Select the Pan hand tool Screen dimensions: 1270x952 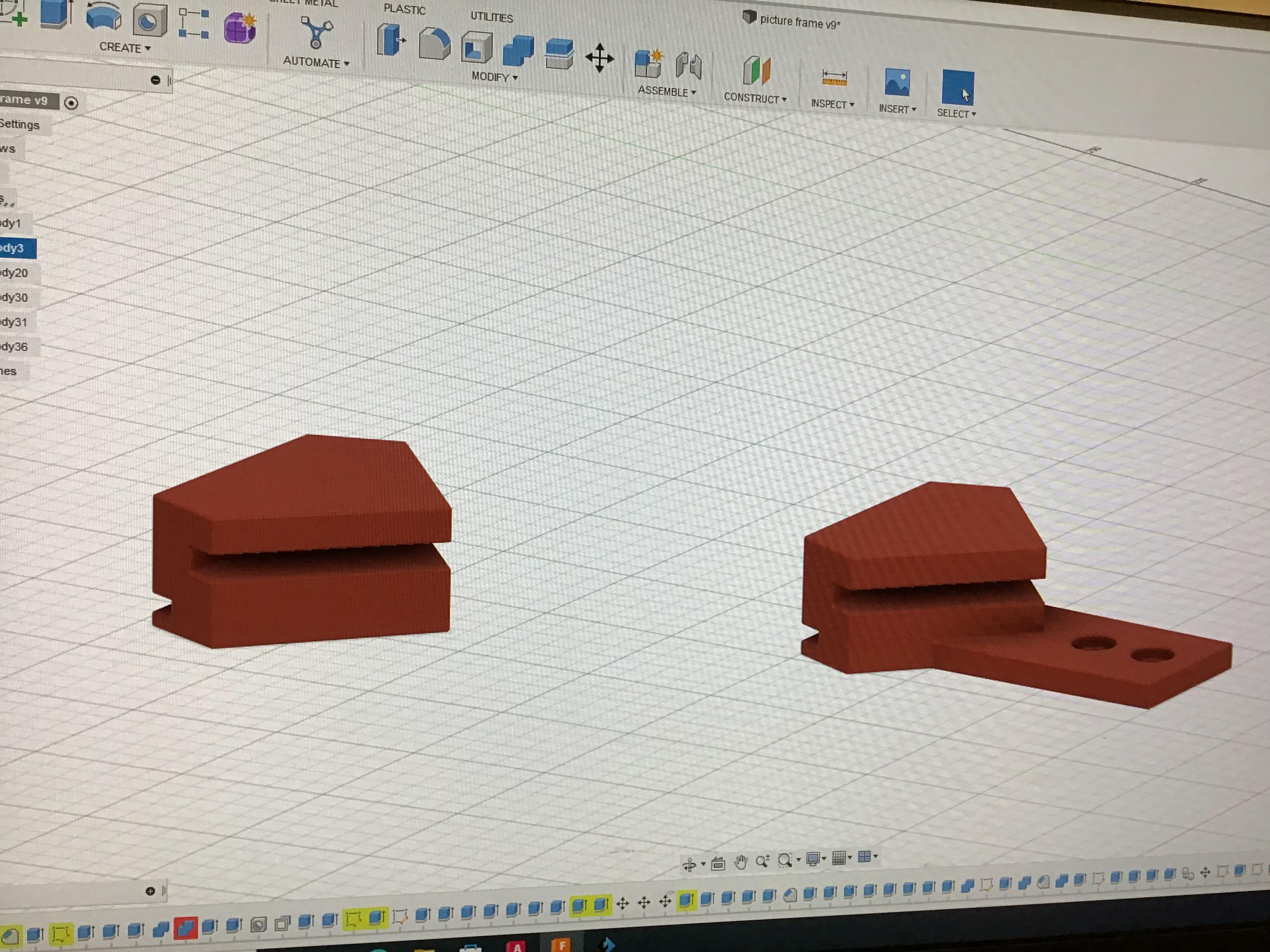coord(741,863)
